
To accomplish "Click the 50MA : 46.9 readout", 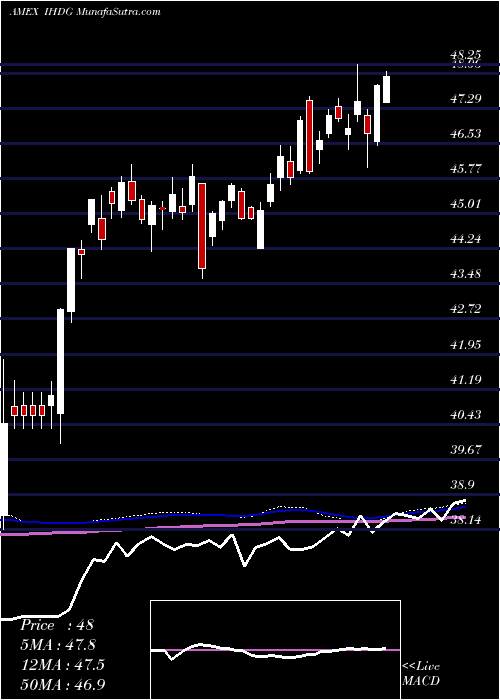I will click(63, 684).
